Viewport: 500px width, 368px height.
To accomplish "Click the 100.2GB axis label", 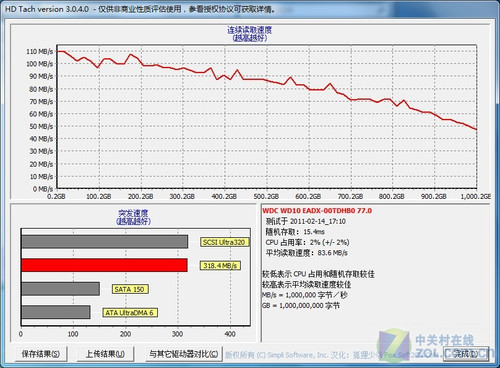I will [99, 196].
